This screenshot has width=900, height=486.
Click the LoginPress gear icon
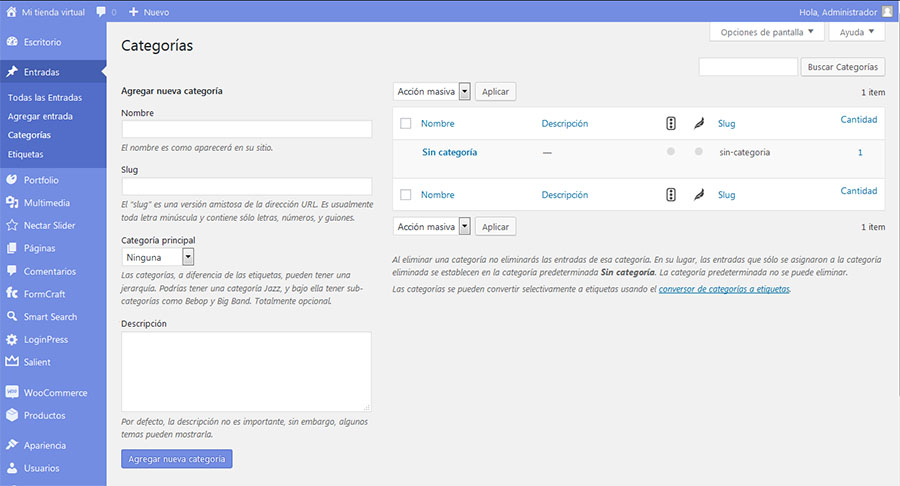point(12,339)
